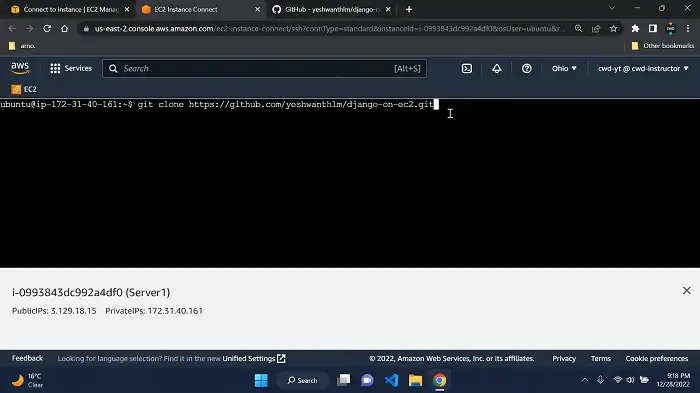Open the Teams Chat taskbar icon

tap(367, 380)
